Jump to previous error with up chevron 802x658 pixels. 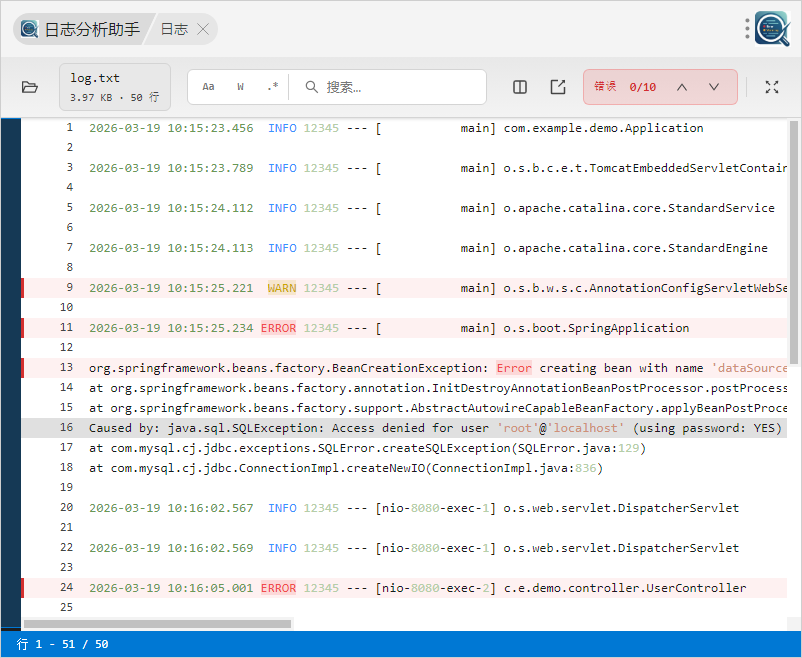coord(682,87)
